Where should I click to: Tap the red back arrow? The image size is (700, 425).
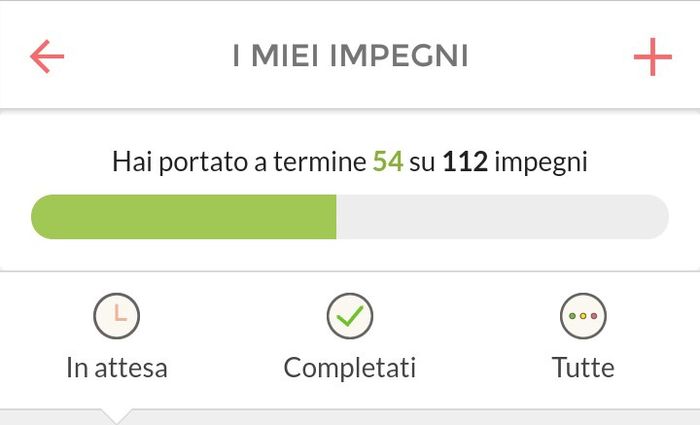coord(47,57)
